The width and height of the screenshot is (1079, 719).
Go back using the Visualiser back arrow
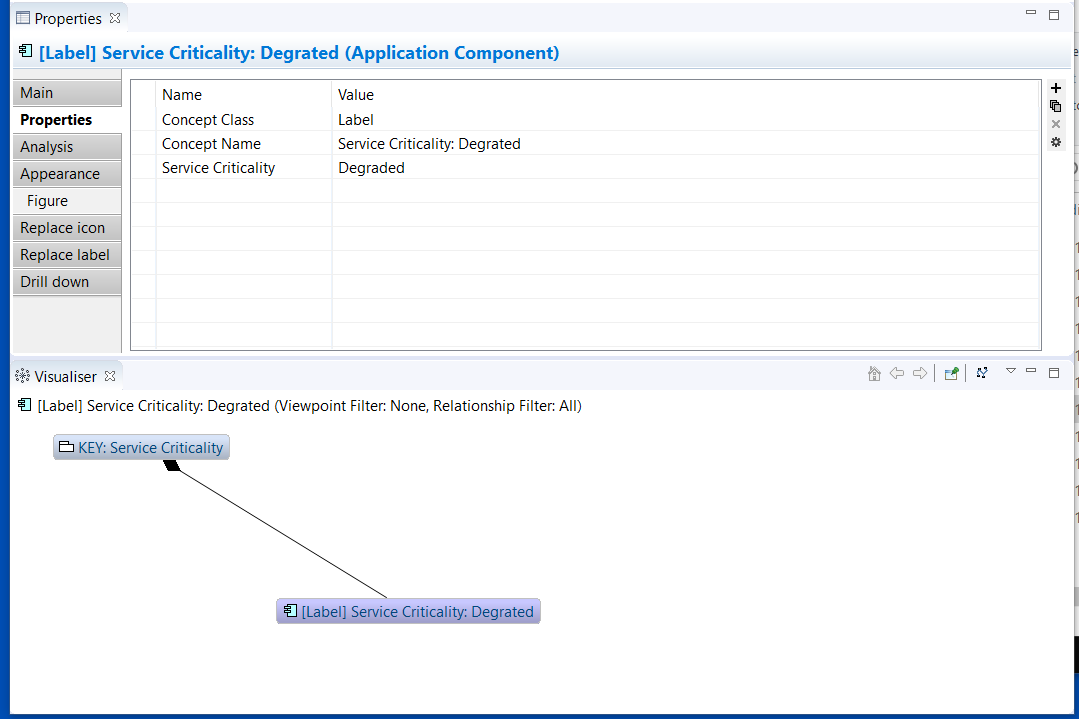click(x=899, y=372)
